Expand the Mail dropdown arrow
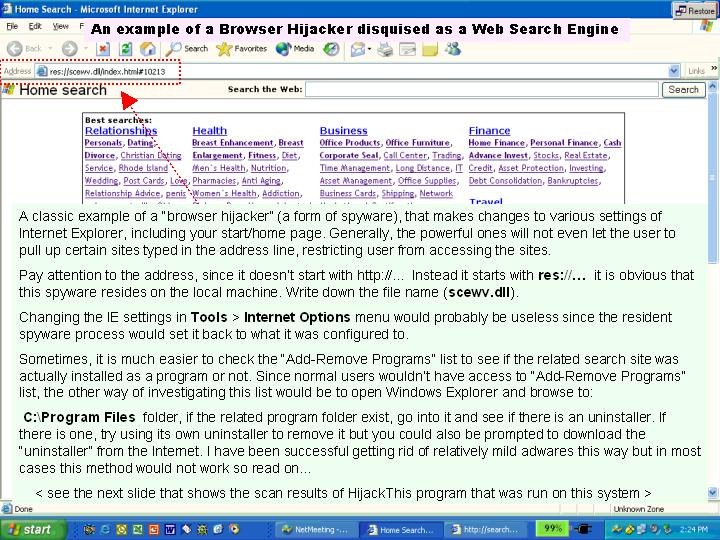720x540 pixels. point(369,49)
